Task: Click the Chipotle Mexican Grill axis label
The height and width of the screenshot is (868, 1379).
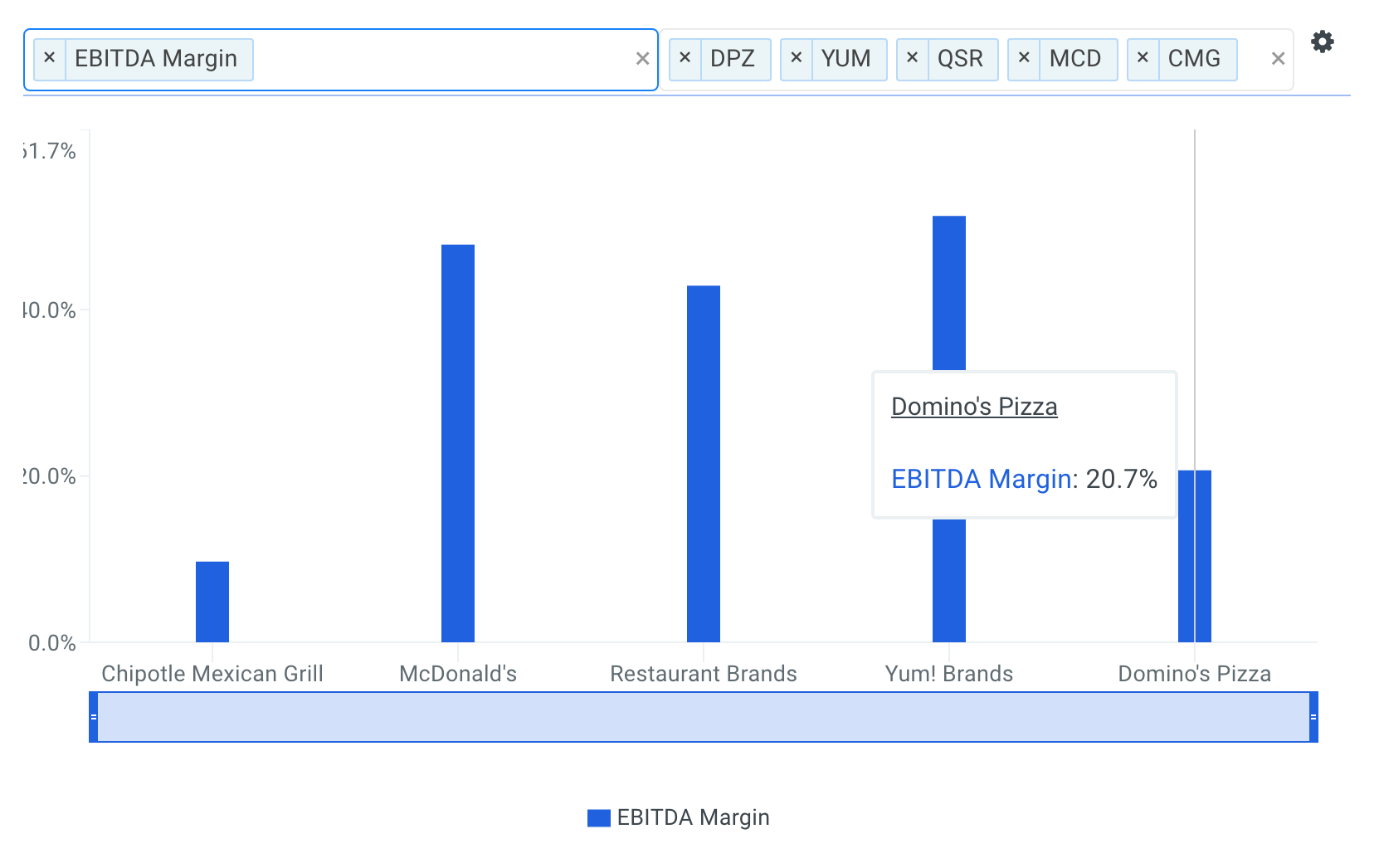Action: pos(212,674)
